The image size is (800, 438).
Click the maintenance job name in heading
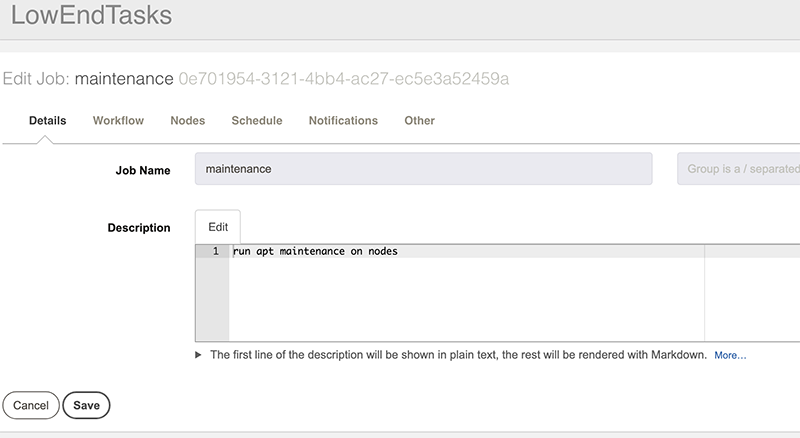[124, 78]
